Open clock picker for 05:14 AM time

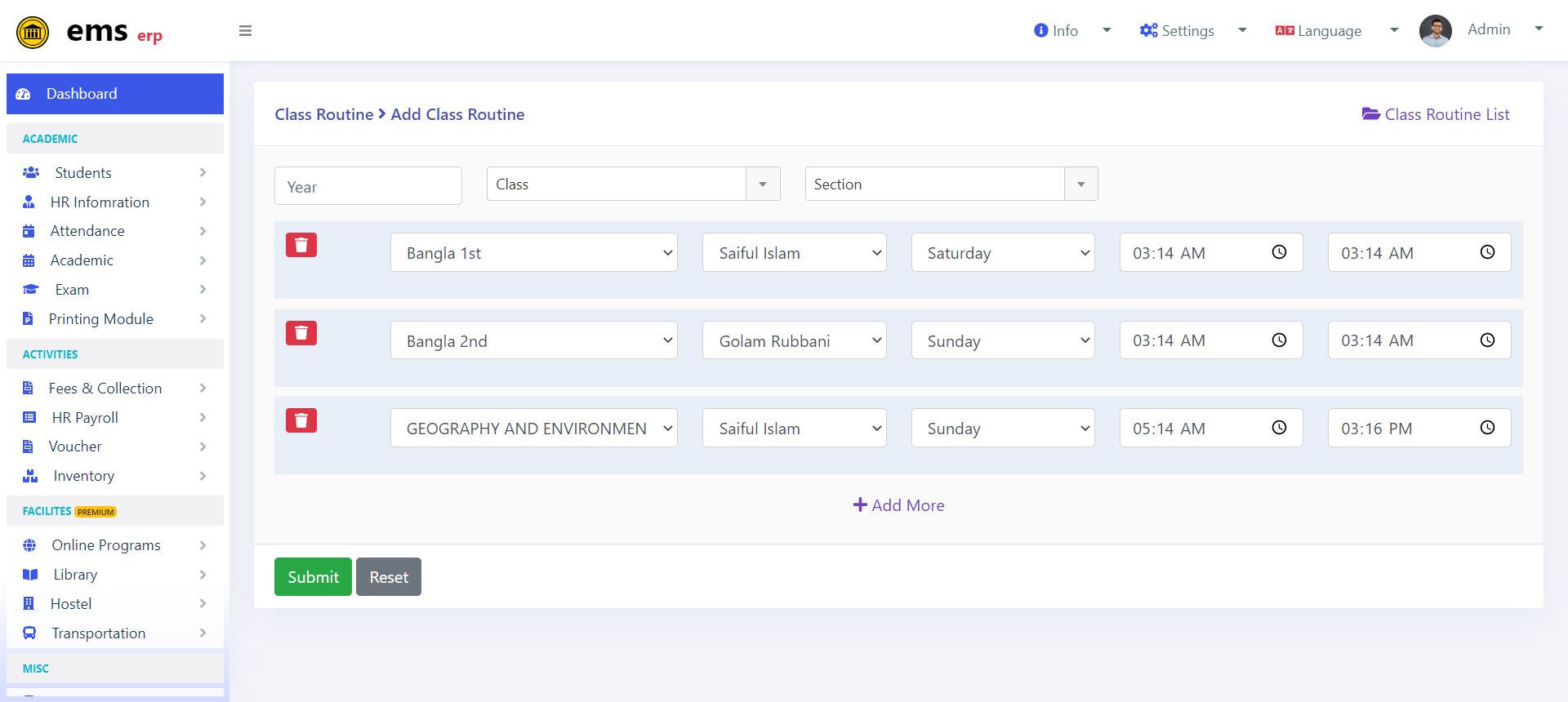(1279, 428)
